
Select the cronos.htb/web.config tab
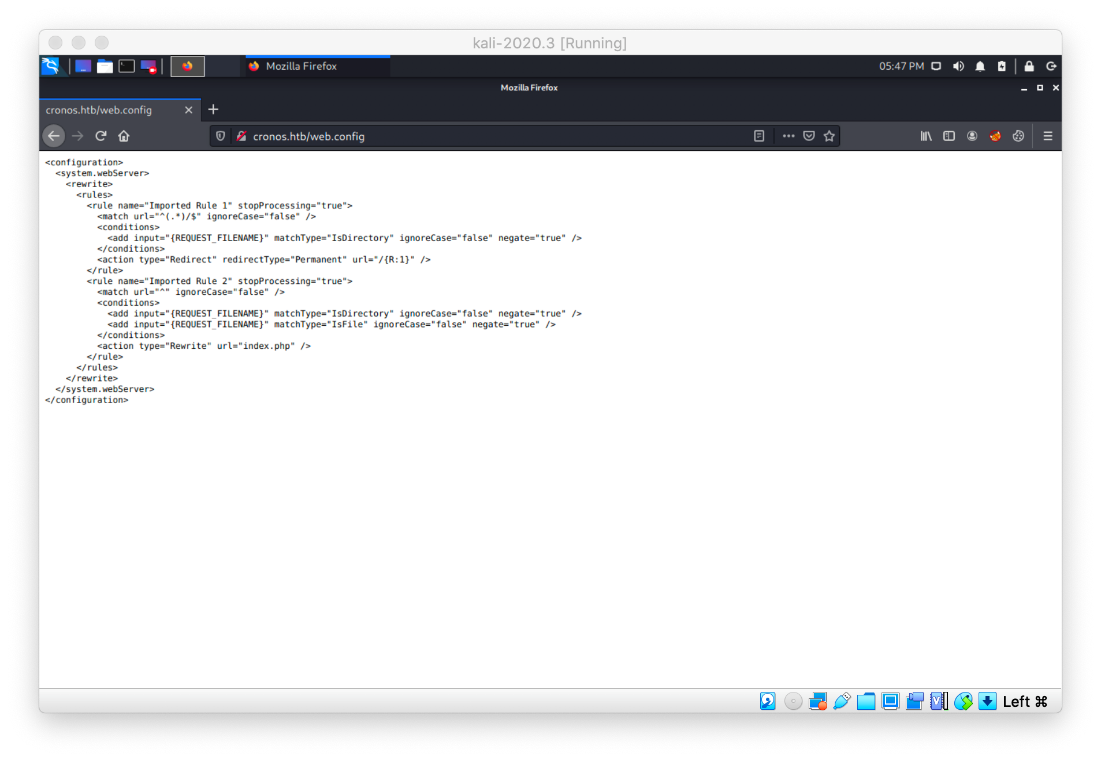[110, 110]
